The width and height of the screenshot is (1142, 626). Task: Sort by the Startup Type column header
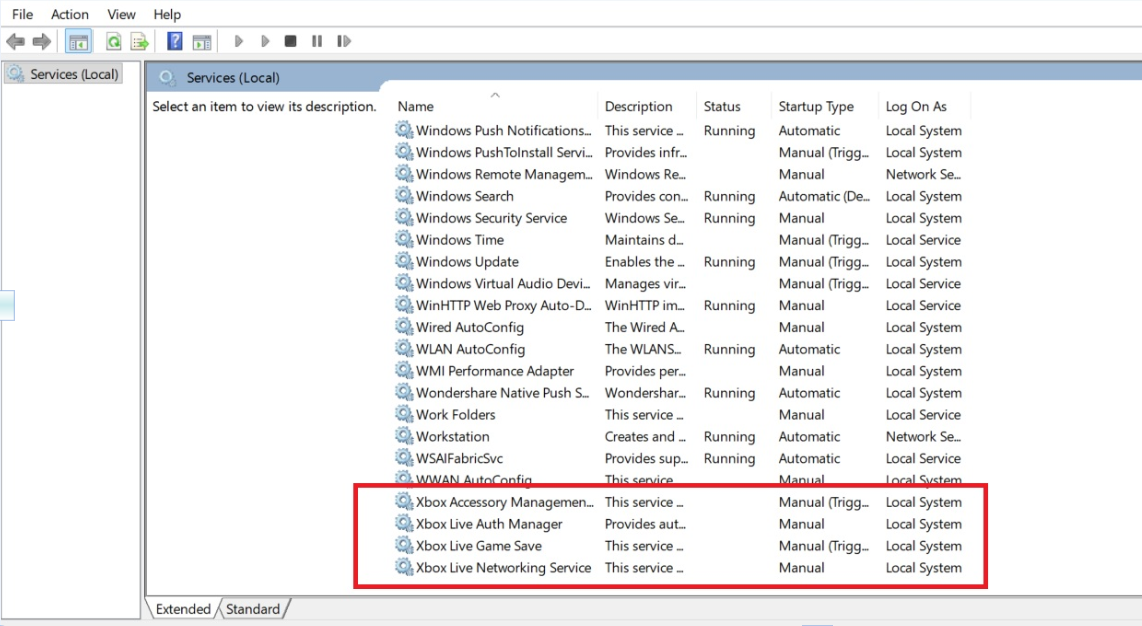click(816, 107)
